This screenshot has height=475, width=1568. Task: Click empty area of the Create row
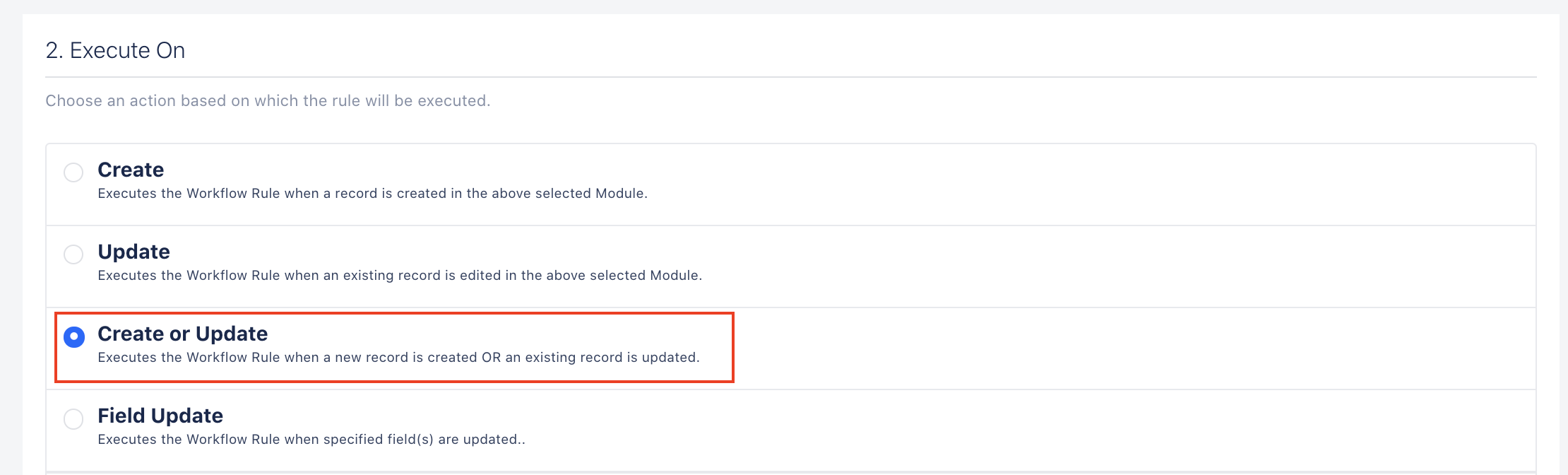[1059, 184]
